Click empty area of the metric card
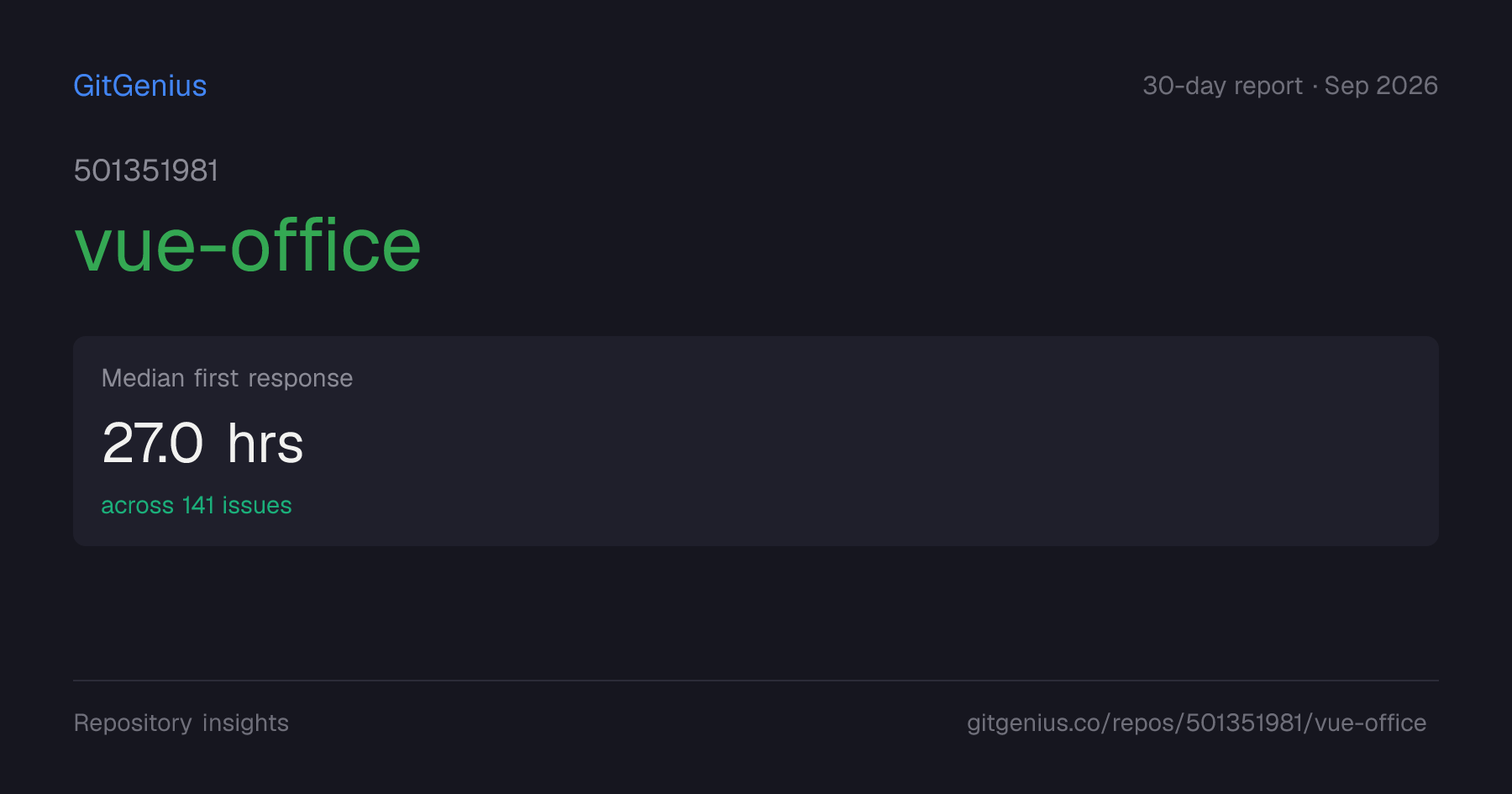 point(840,441)
